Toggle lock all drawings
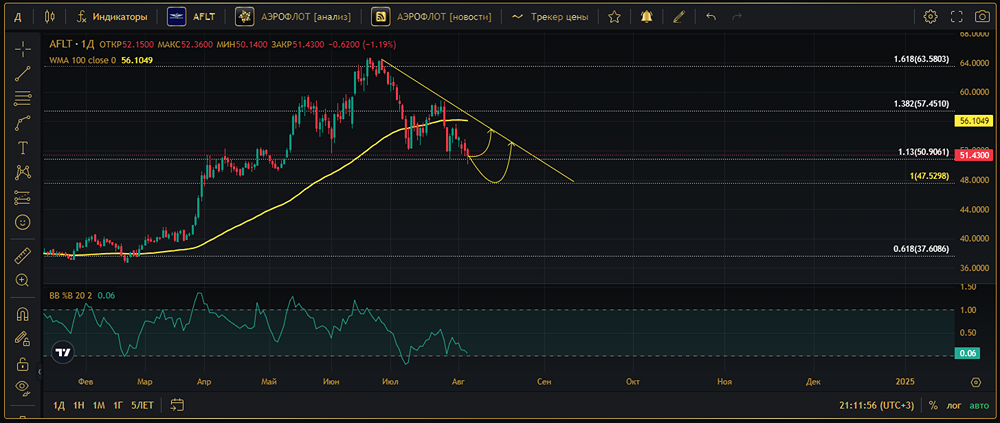Viewport: 1000px width, 423px height. (x=22, y=364)
